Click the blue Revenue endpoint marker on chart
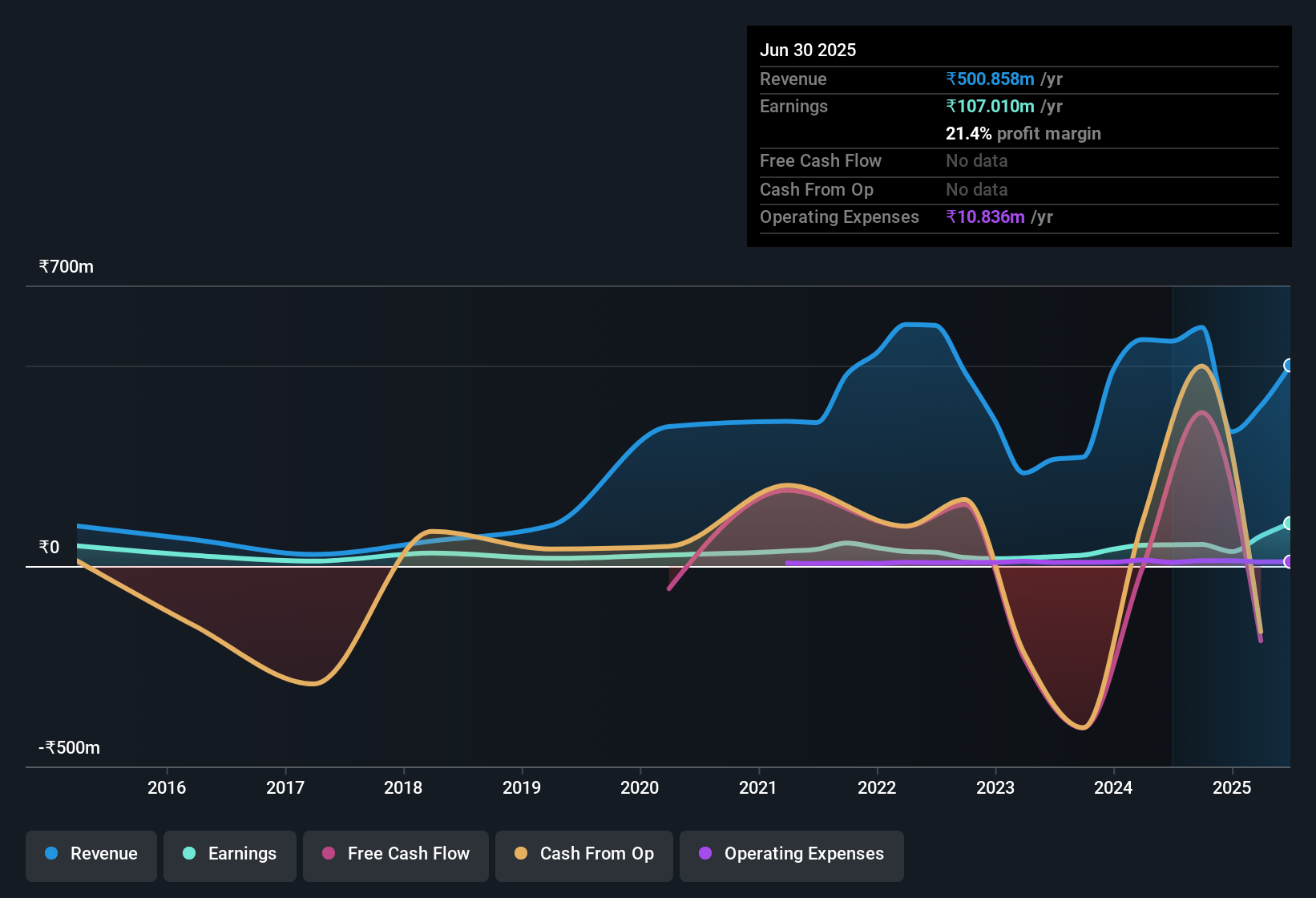 tap(1289, 366)
